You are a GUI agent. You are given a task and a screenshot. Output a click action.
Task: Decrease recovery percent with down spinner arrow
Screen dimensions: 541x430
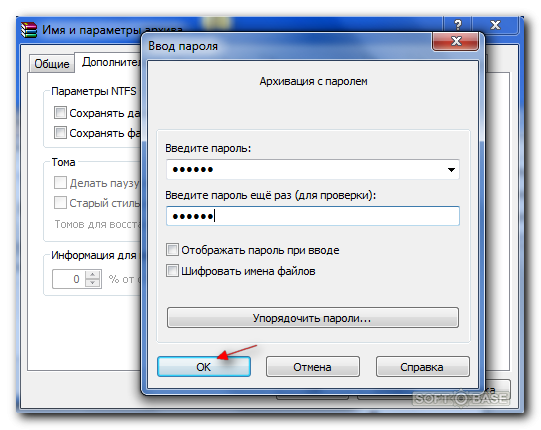(92, 283)
